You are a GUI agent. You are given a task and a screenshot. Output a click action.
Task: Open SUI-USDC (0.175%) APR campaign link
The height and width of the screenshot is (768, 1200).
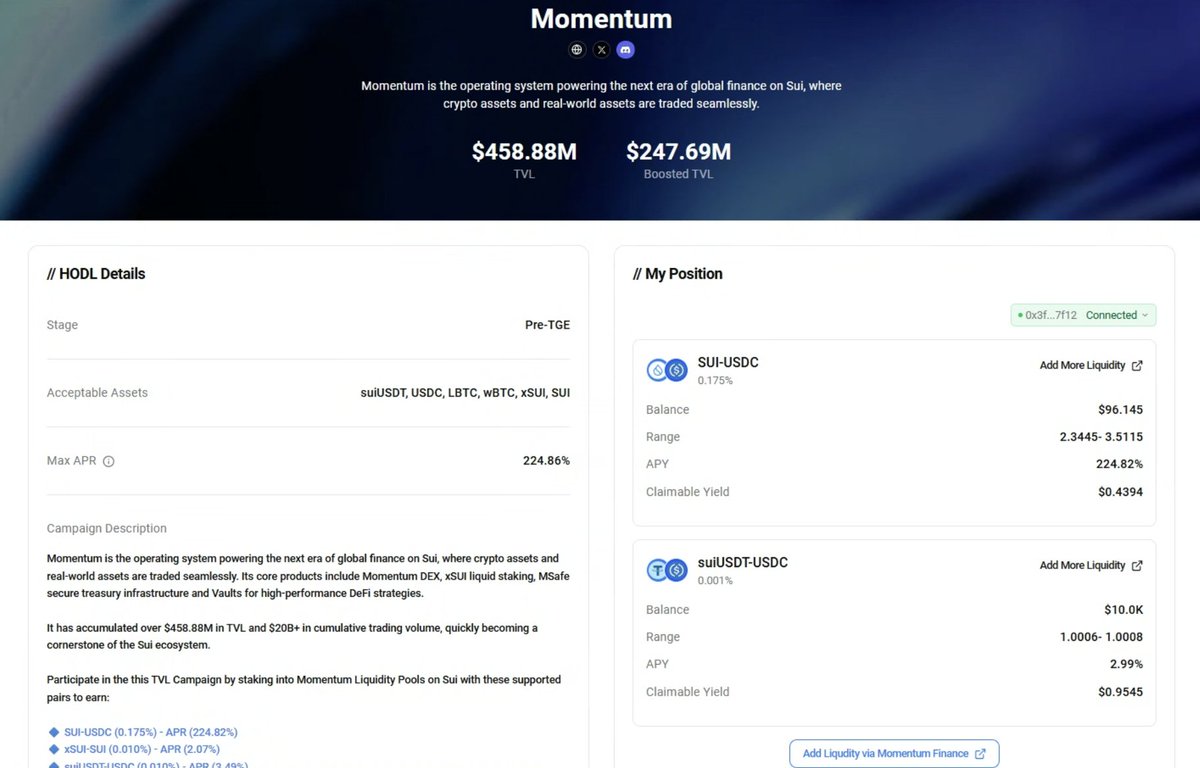click(x=151, y=732)
